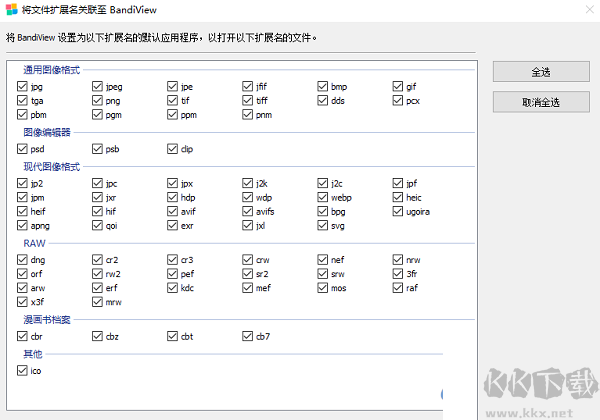
Task: Toggle the jxr checkbox
Action: coord(97,197)
